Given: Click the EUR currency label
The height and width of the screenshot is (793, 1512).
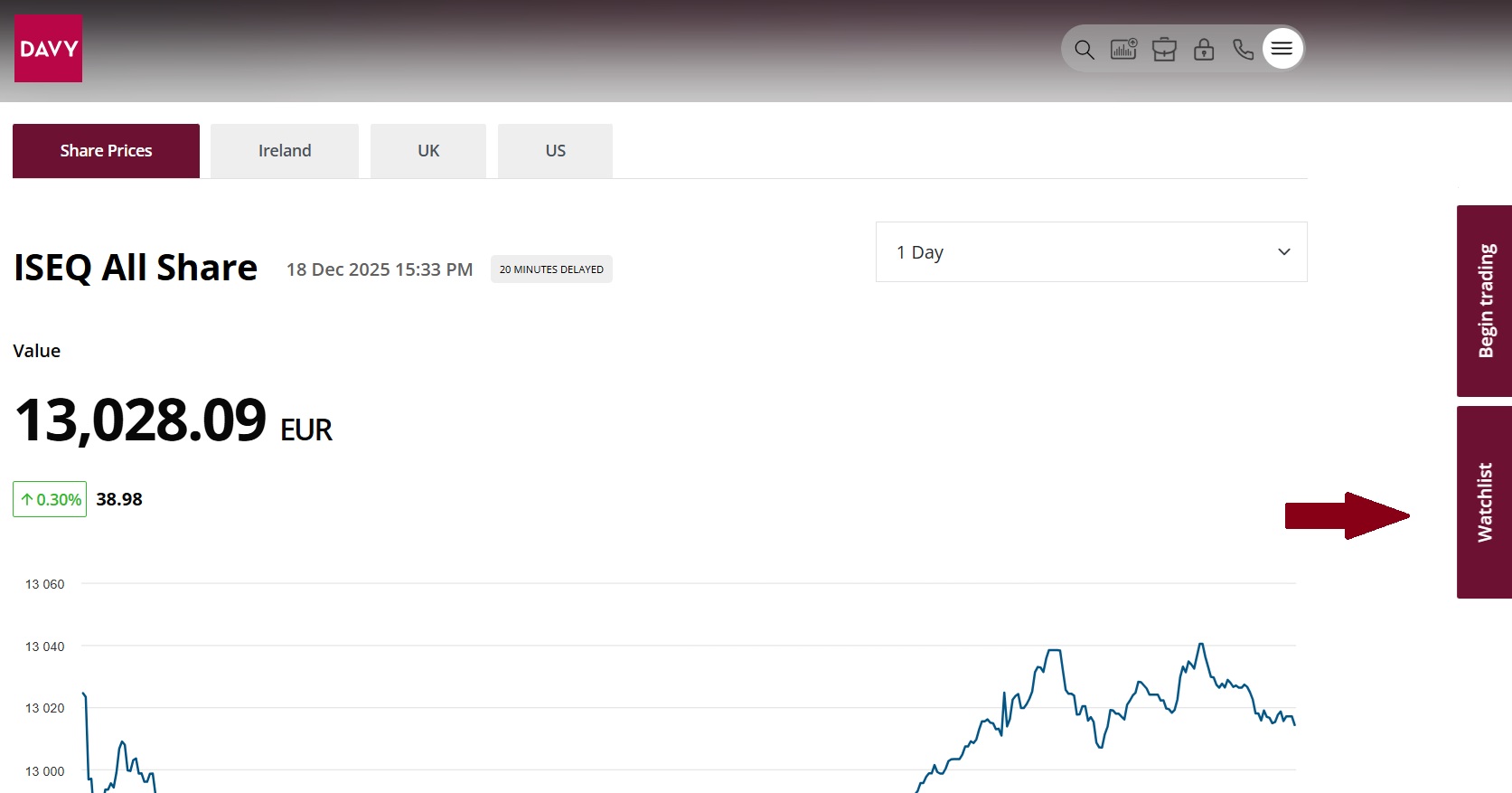Looking at the screenshot, I should click(306, 430).
